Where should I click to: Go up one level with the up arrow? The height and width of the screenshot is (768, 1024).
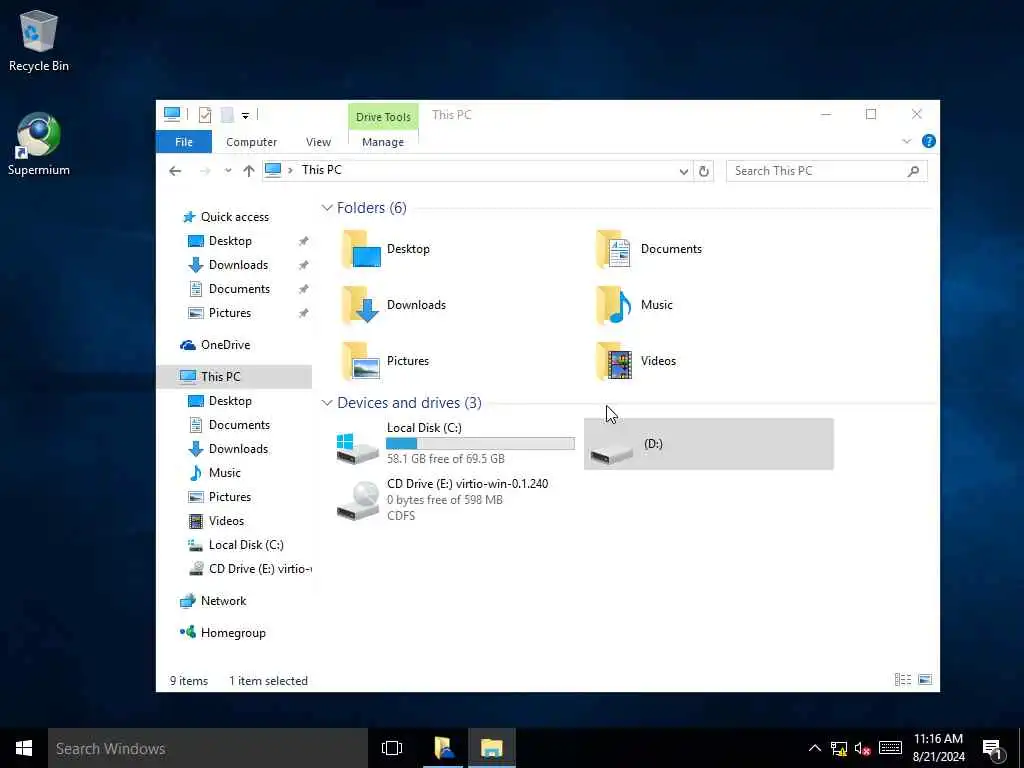point(248,171)
